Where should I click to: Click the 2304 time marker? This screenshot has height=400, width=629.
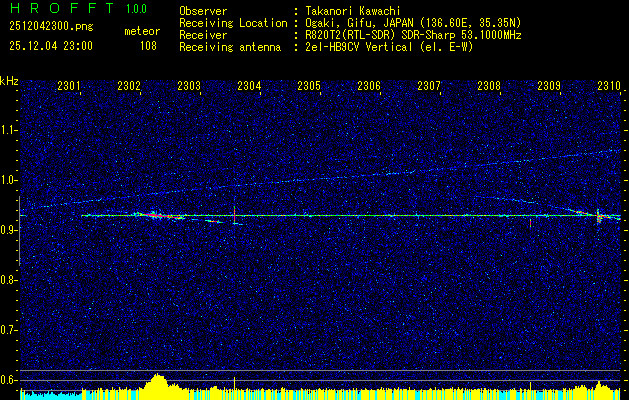click(249, 86)
